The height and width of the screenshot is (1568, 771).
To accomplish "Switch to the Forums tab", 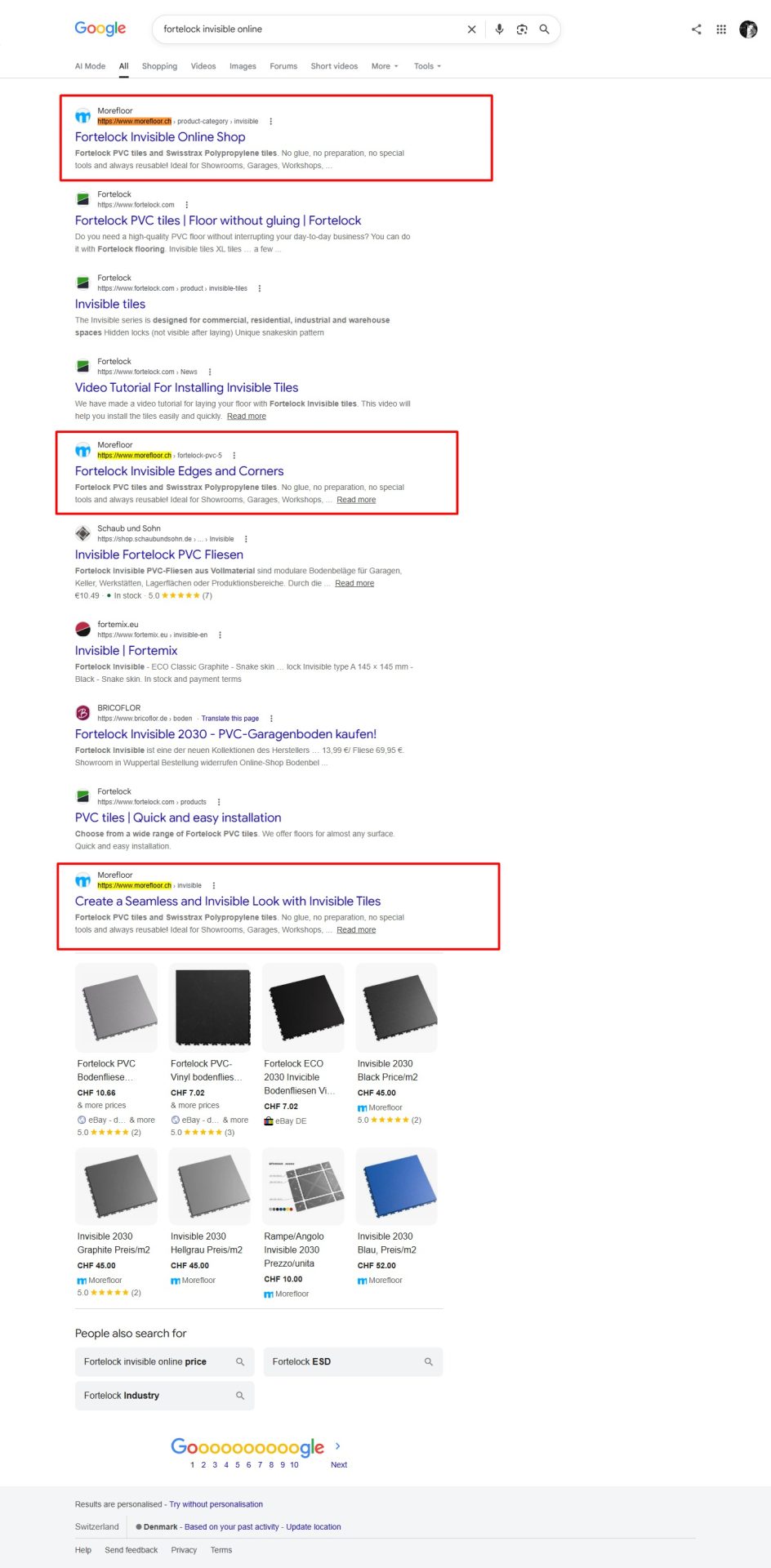I will click(283, 66).
